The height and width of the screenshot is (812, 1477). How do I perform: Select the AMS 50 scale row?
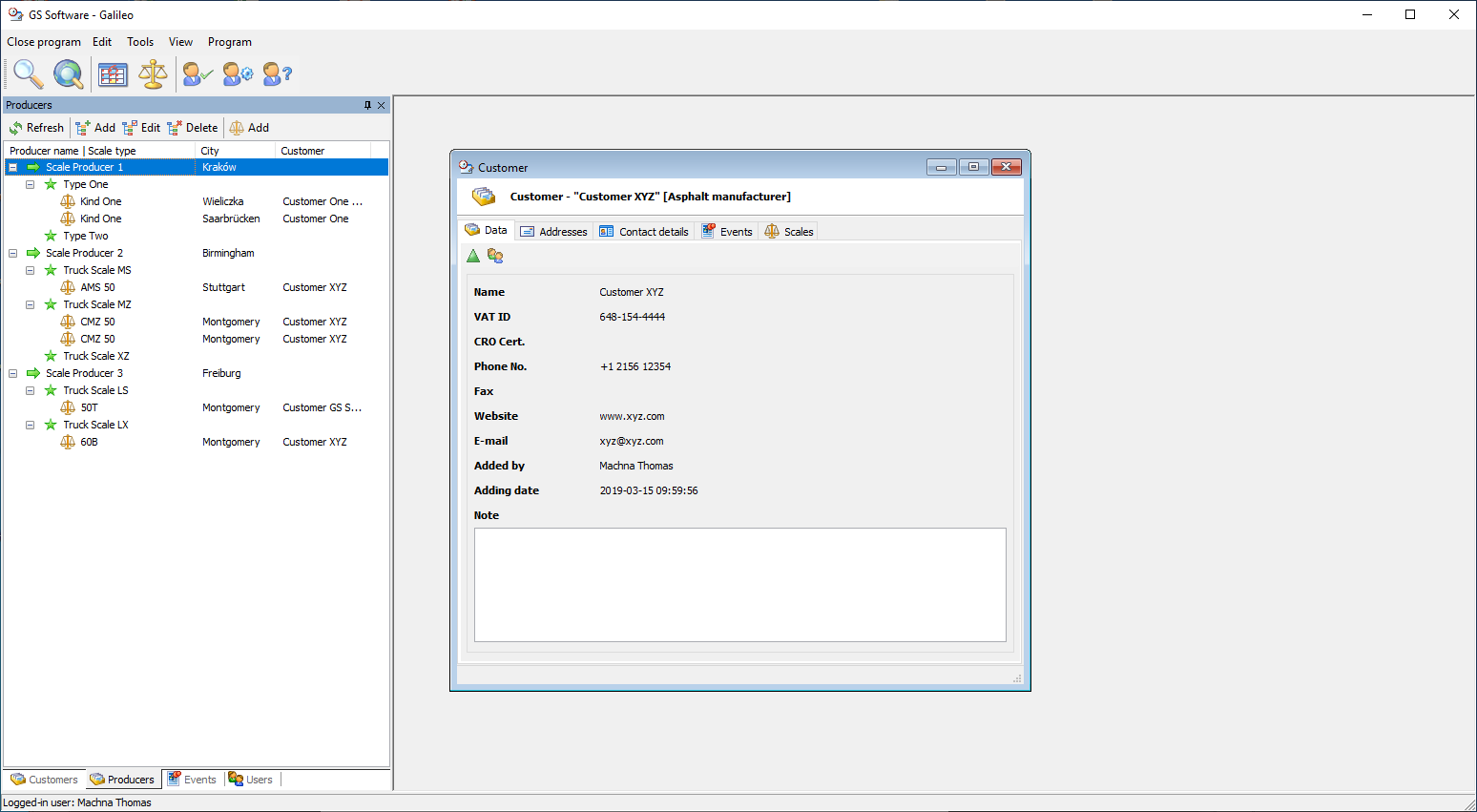(x=97, y=287)
